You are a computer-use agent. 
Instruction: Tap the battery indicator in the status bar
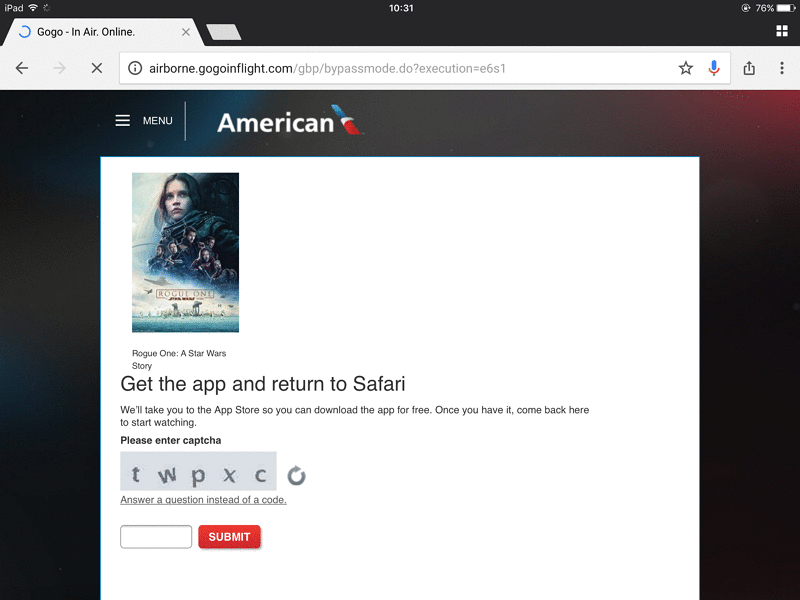786,8
